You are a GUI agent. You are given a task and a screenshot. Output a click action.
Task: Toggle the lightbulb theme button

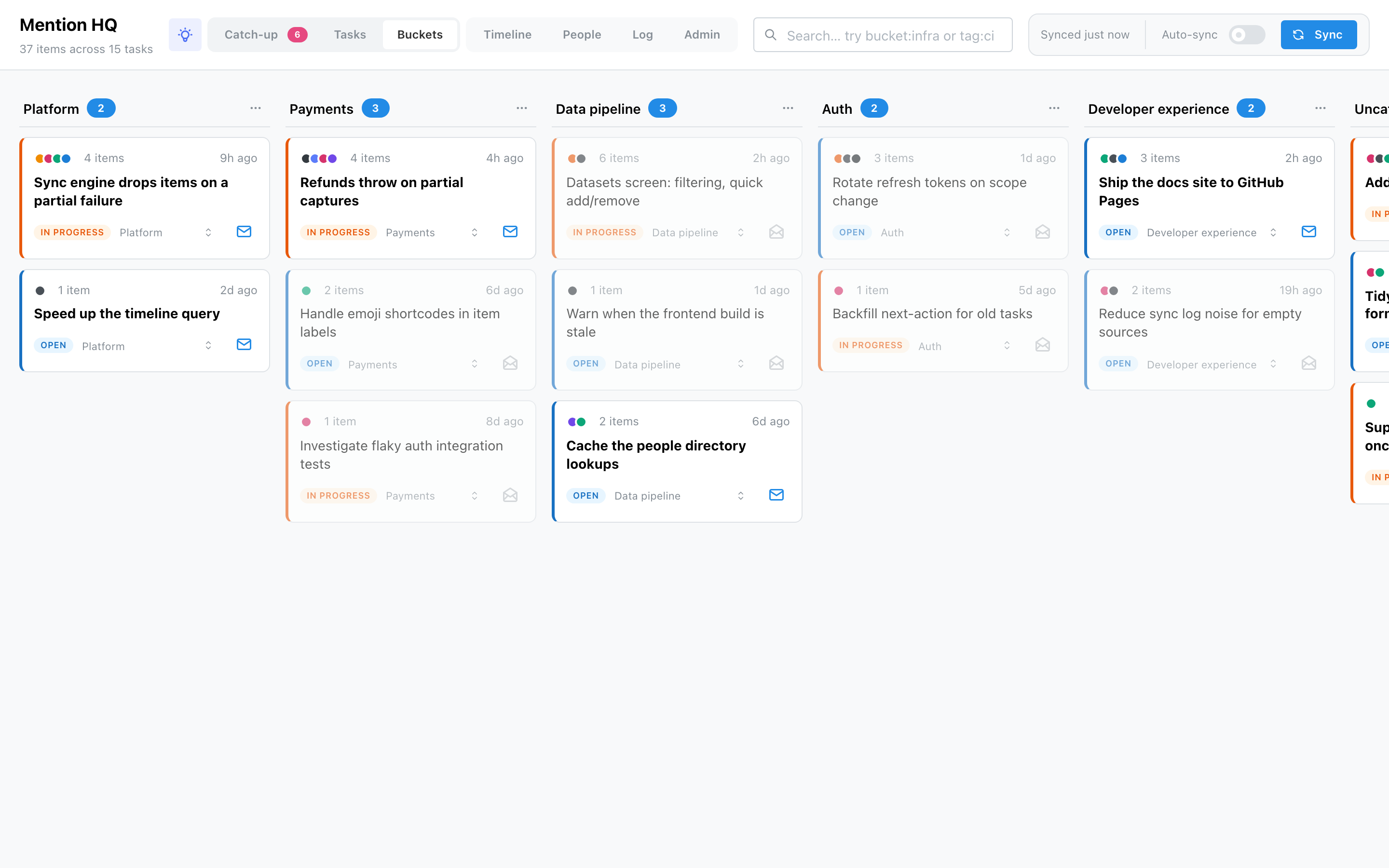point(185,34)
